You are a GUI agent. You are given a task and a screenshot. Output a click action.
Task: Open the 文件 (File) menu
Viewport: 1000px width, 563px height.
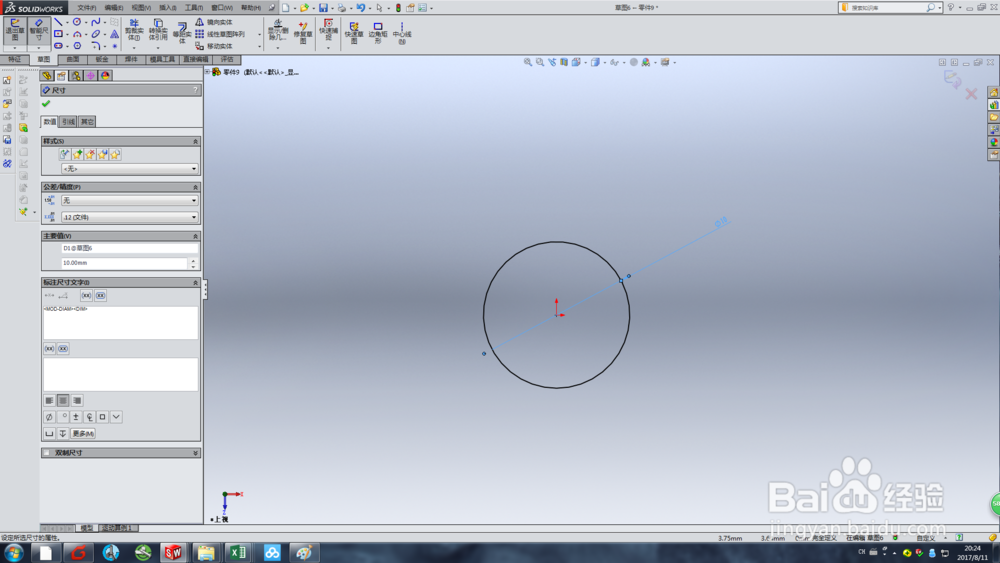click(86, 8)
